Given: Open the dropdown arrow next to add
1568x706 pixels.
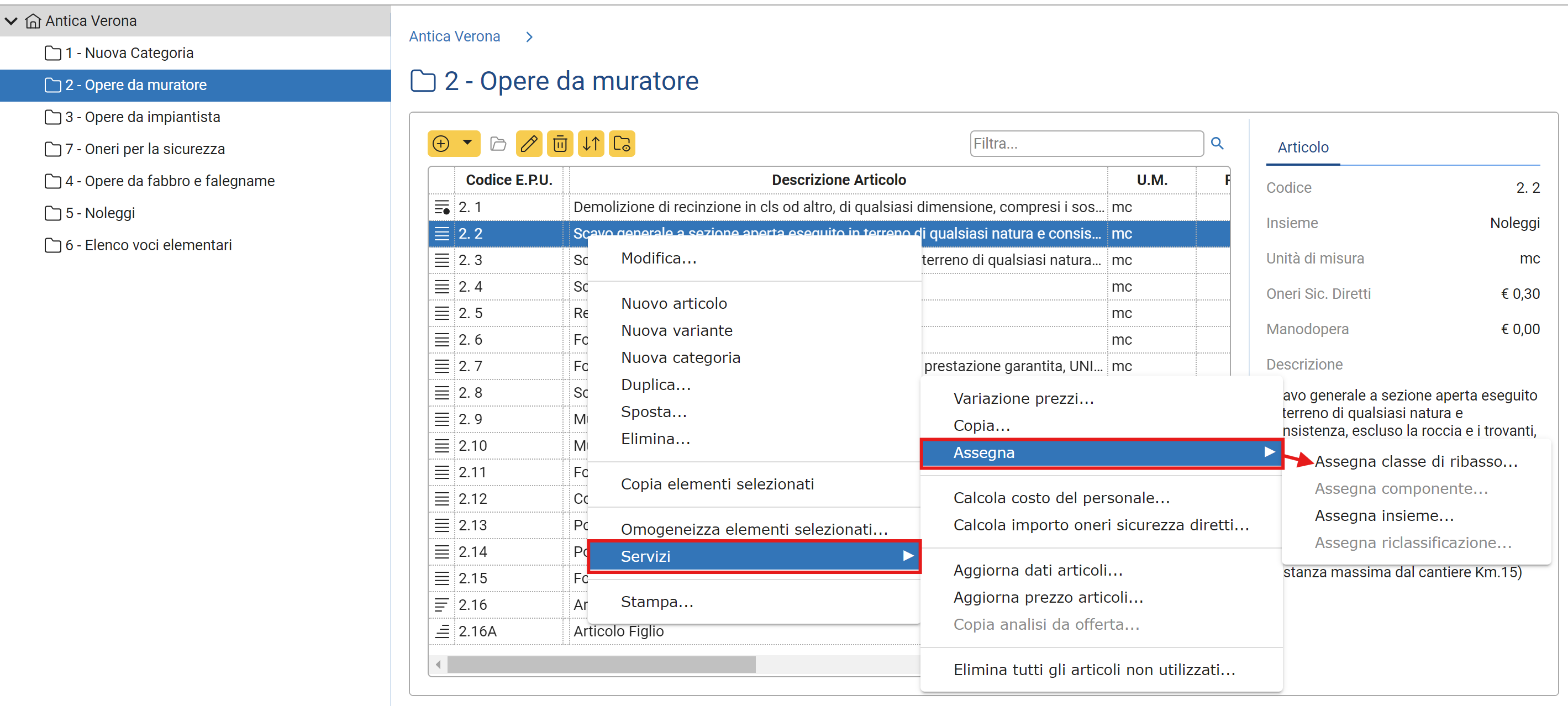Looking at the screenshot, I should (467, 143).
